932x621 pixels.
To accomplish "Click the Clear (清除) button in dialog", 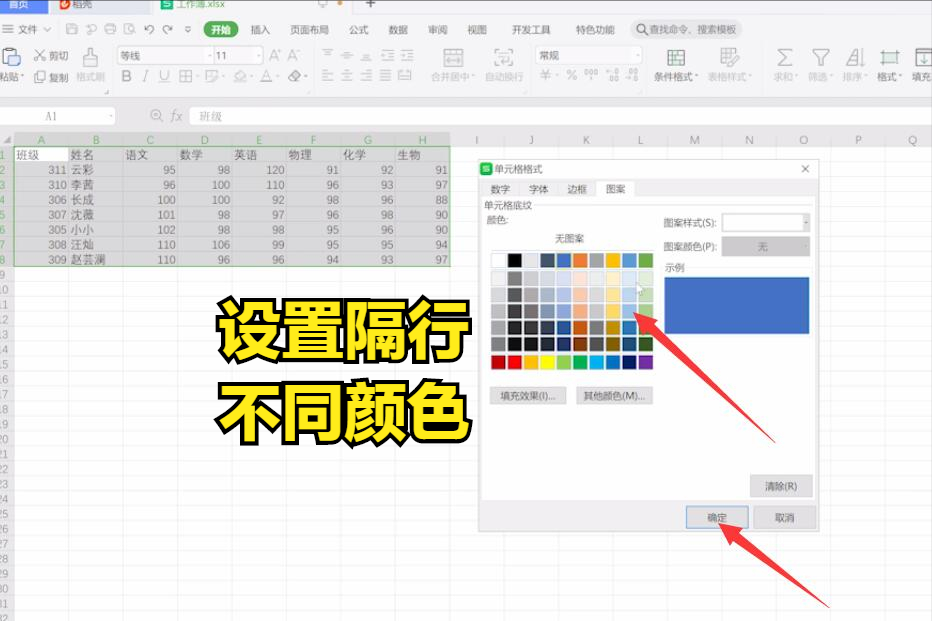I will (780, 486).
